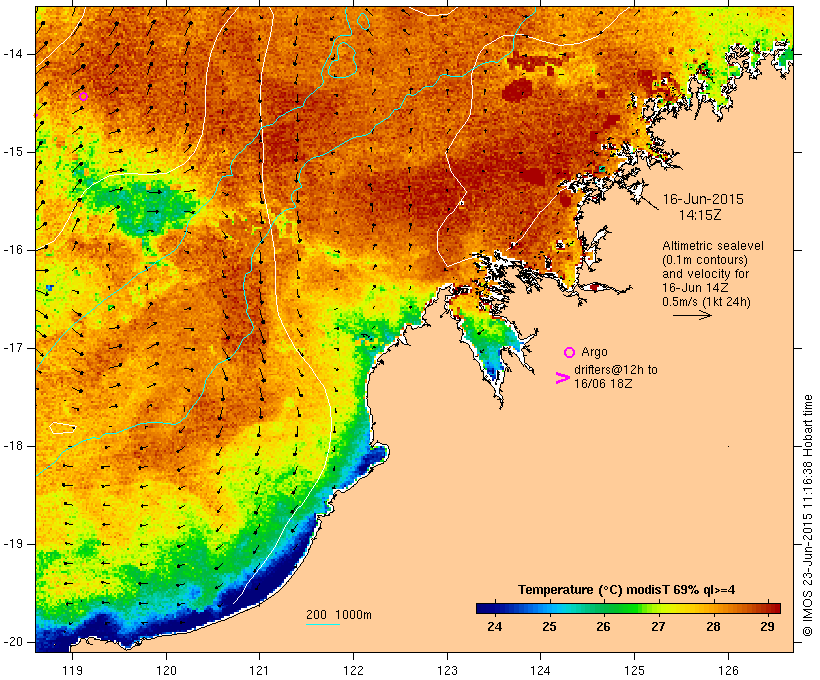Image resolution: width=820 pixels, height=680 pixels.
Task: Click the latitude axis label "-17"
Action: pyautogui.click(x=13, y=348)
